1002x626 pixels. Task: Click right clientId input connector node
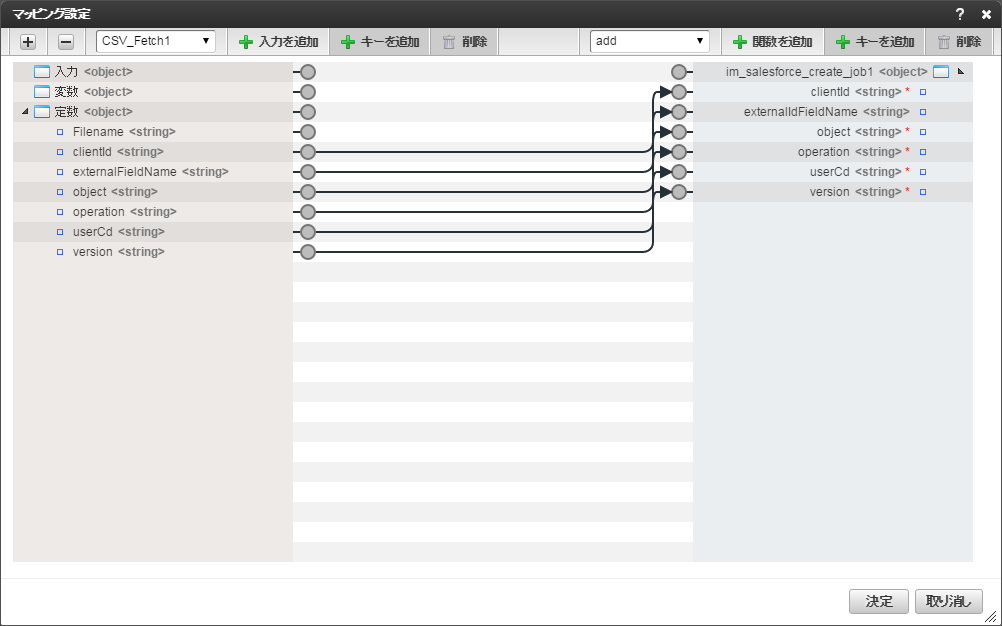coord(679,92)
